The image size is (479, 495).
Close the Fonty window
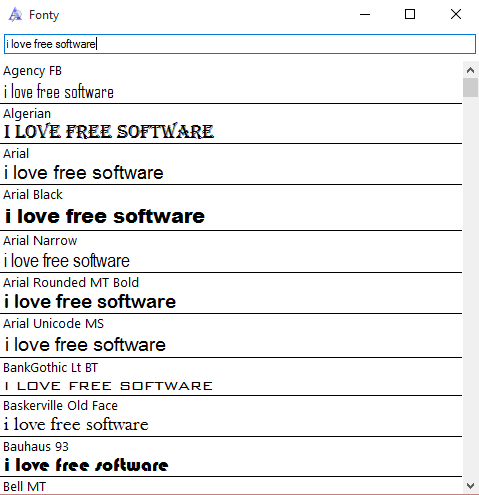456,14
